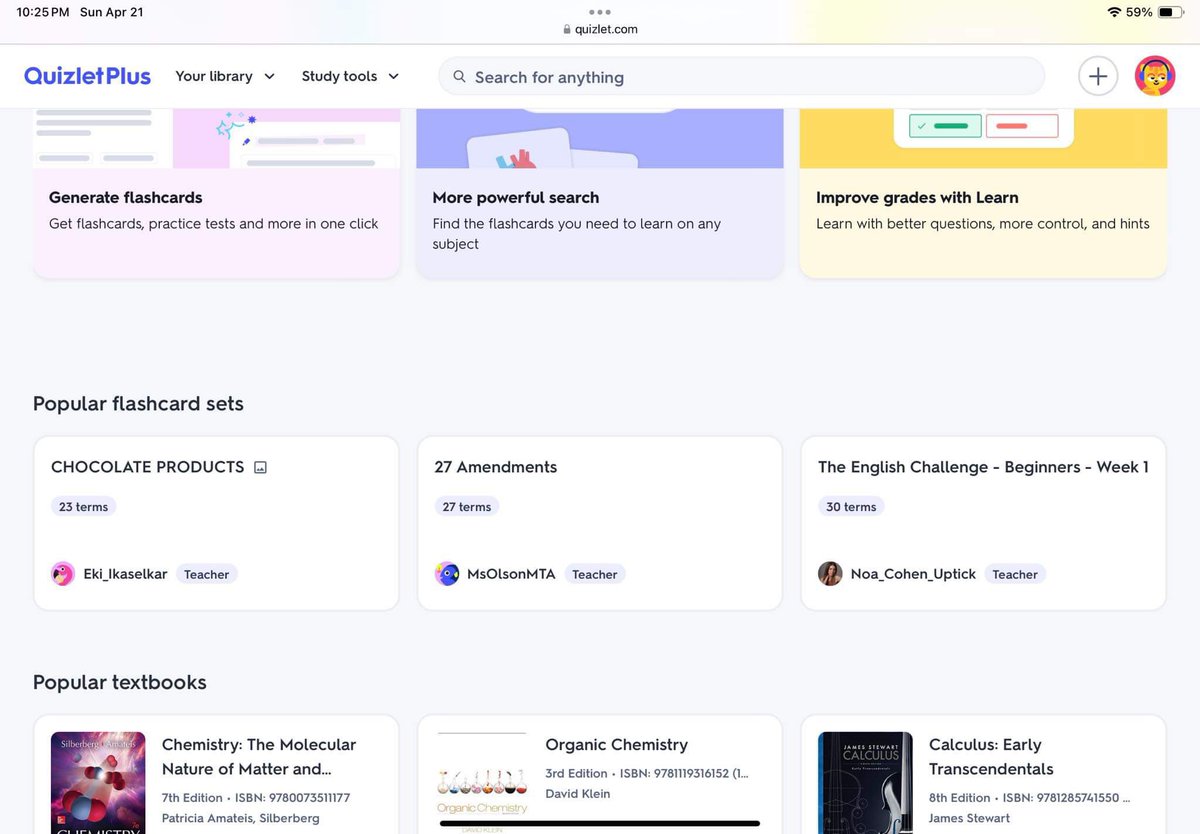The height and width of the screenshot is (834, 1200).
Task: Click the 7th Edition ISBN text
Action: pyautogui.click(x=256, y=798)
